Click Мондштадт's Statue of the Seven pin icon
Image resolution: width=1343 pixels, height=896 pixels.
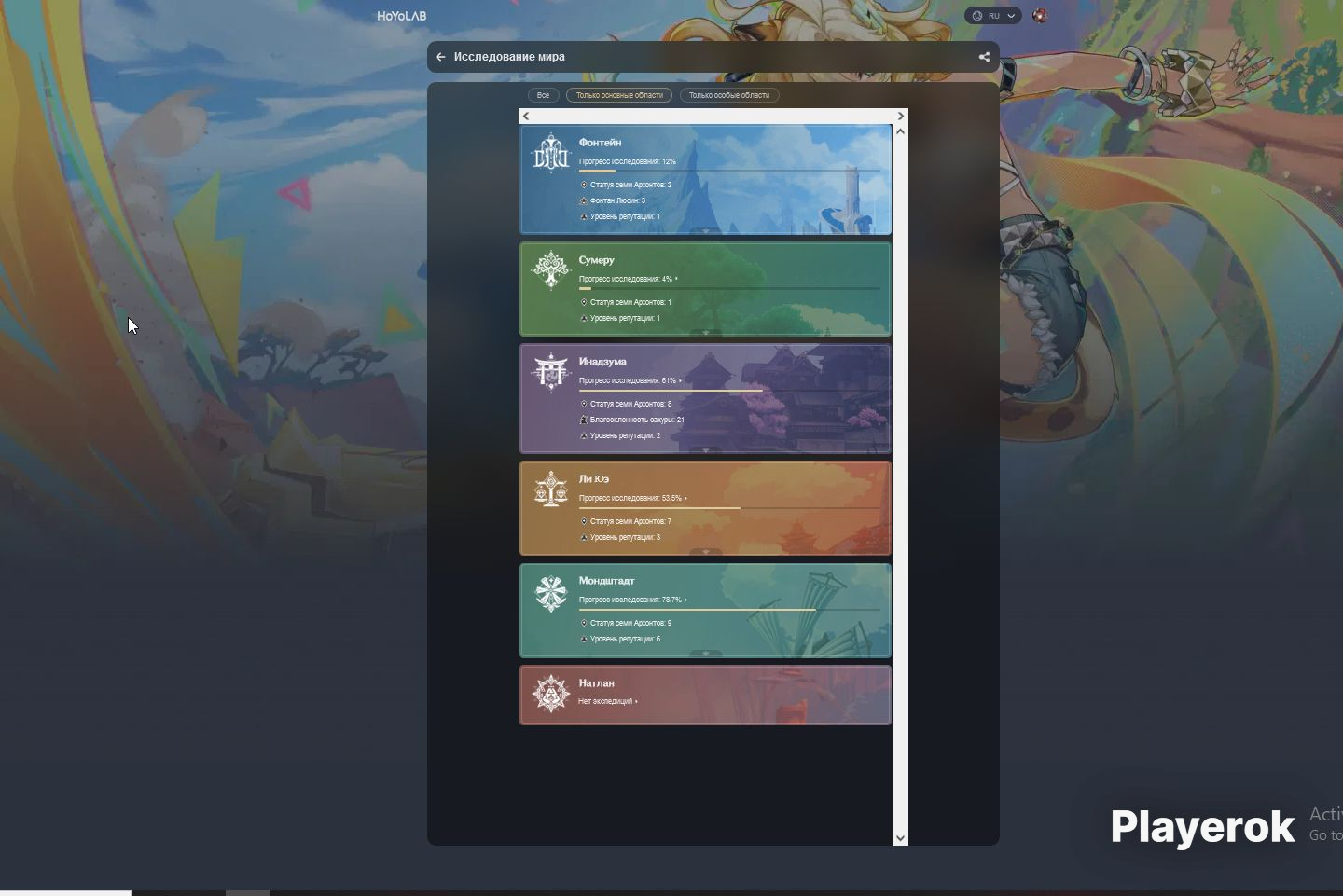(584, 623)
